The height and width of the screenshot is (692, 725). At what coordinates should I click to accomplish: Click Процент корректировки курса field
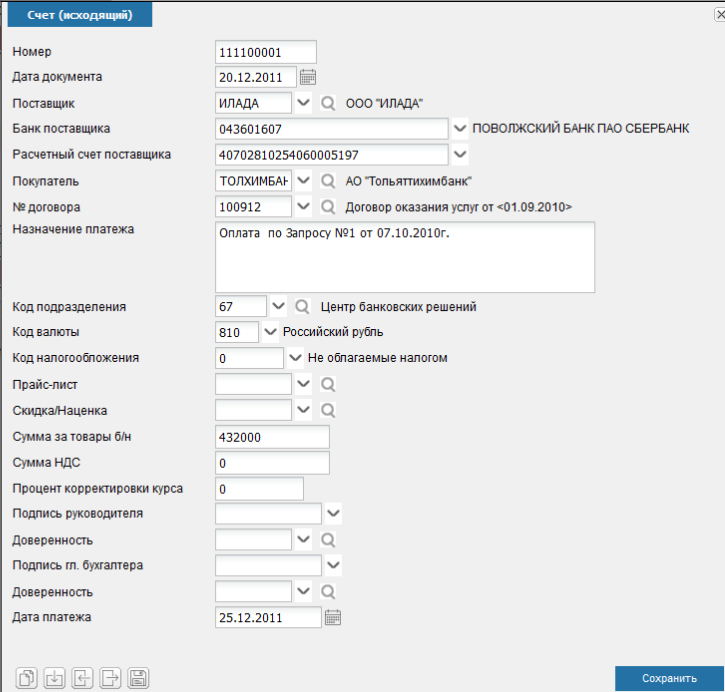pyautogui.click(x=259, y=489)
